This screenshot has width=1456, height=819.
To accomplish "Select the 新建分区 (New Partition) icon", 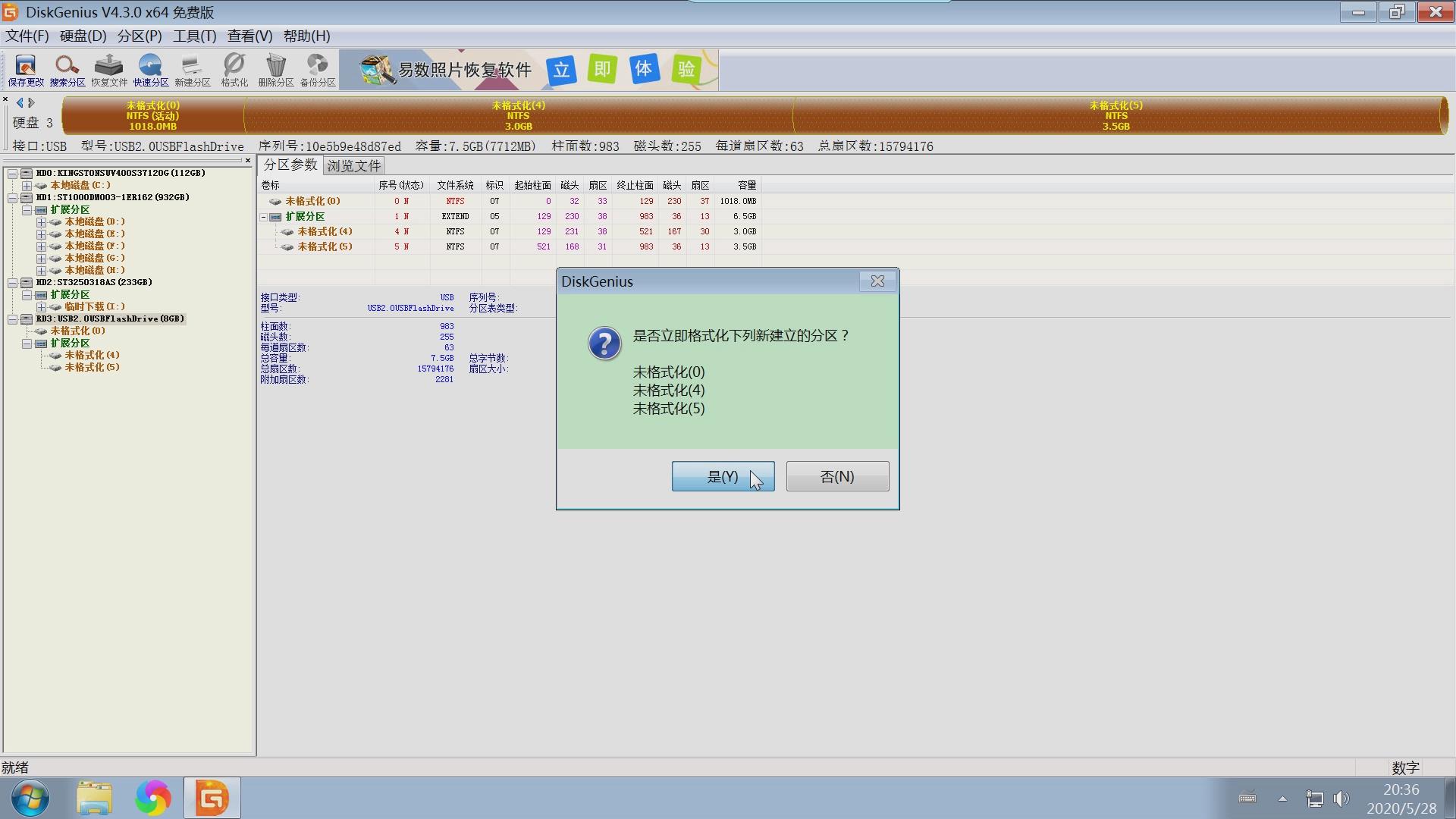I will point(192,69).
